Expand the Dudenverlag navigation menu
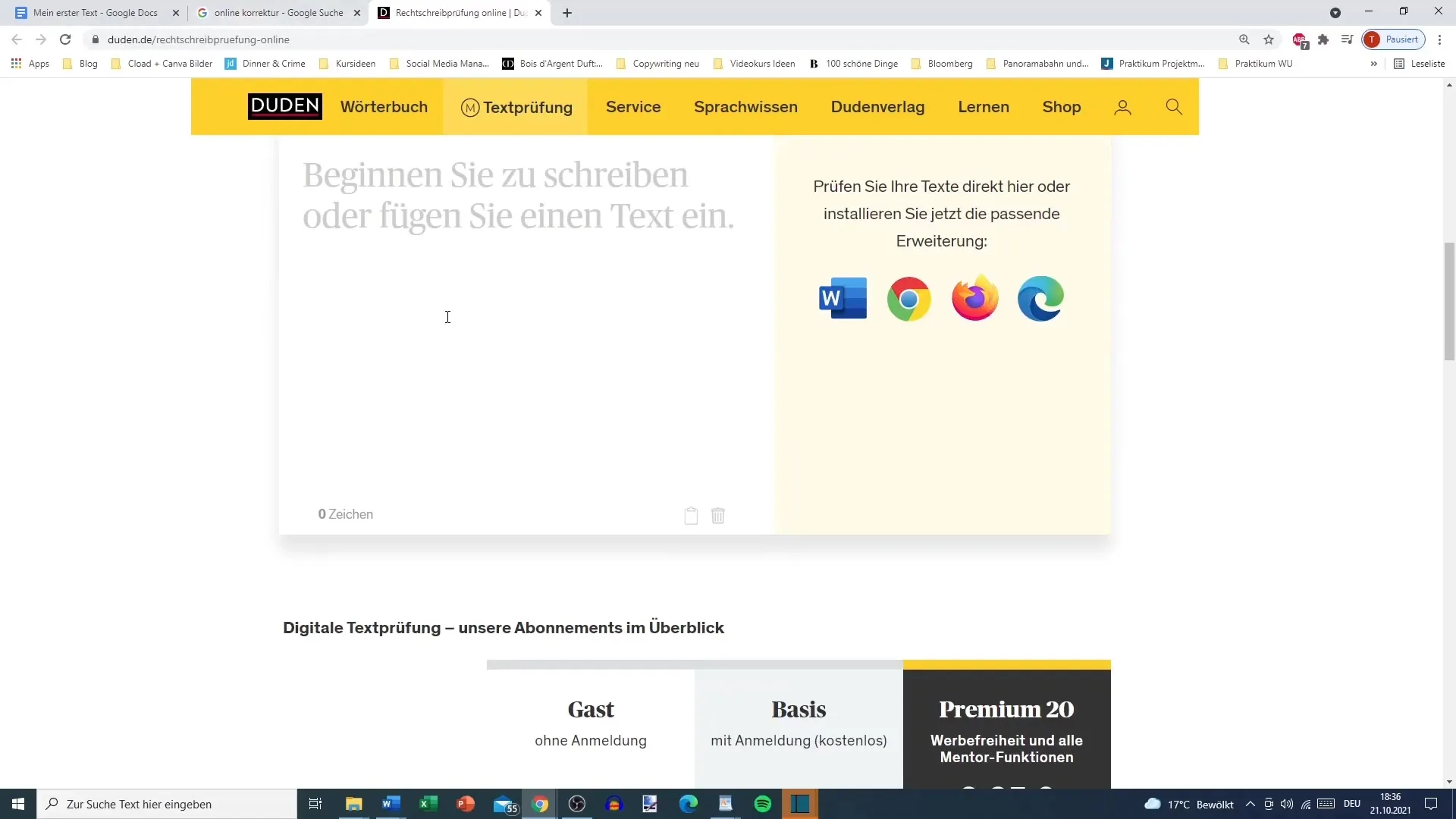 pyautogui.click(x=878, y=107)
